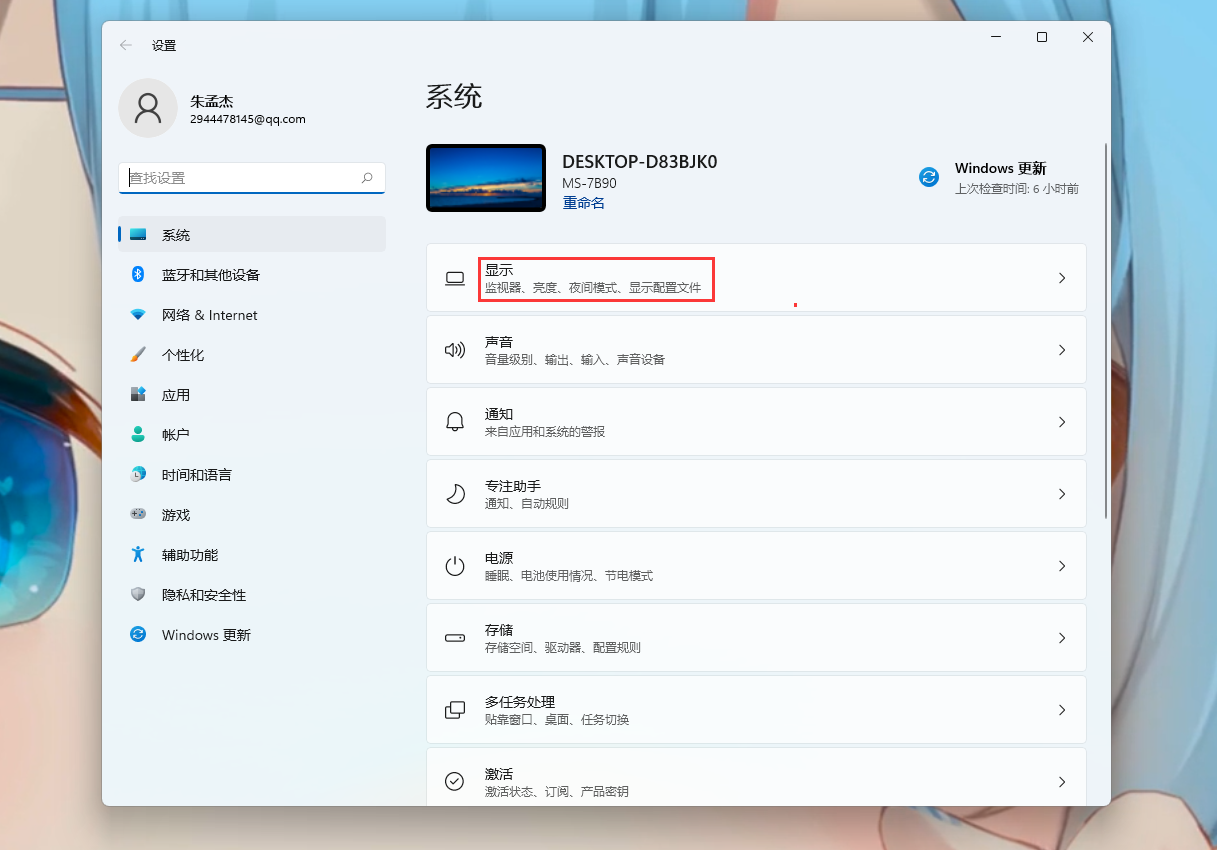Open 时间和语言 settings category
This screenshot has width=1217, height=850.
252,475
